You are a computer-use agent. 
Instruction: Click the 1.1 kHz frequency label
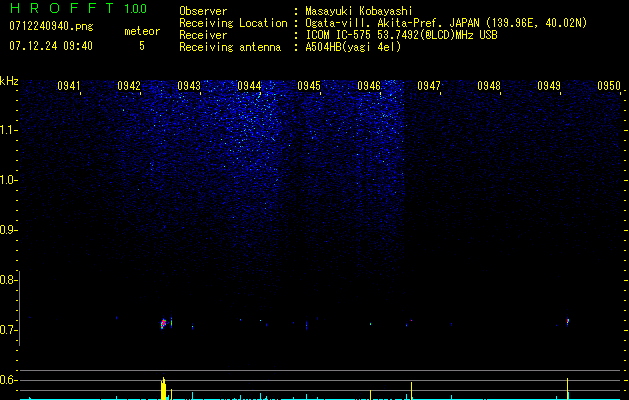7,130
